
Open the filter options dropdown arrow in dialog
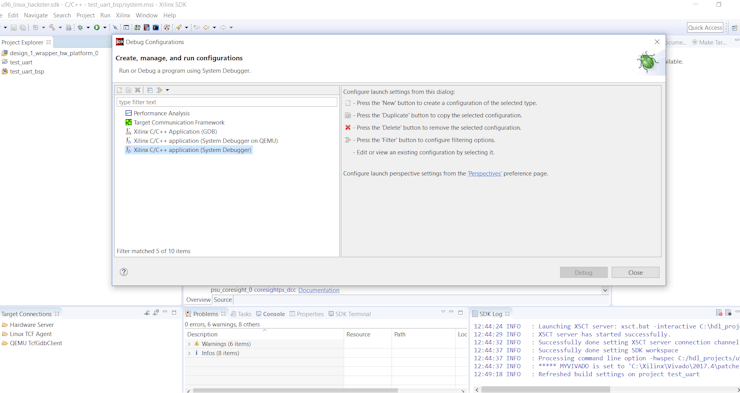(x=167, y=90)
